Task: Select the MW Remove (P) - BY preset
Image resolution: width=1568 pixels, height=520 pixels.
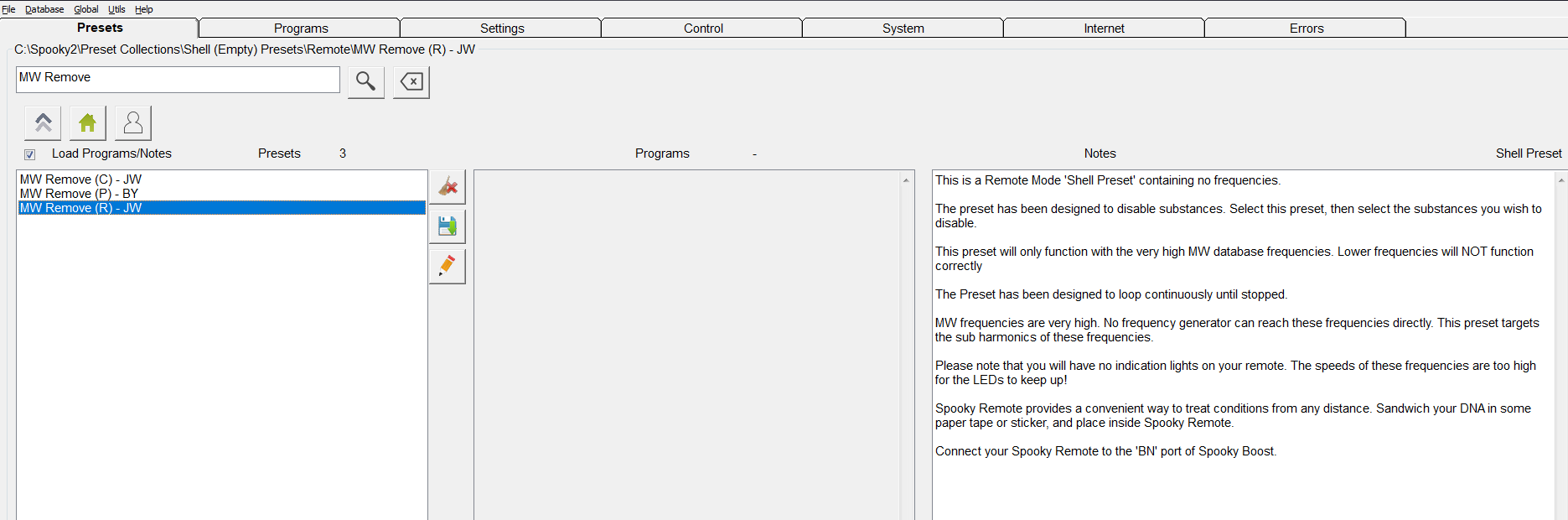Action: [x=80, y=194]
